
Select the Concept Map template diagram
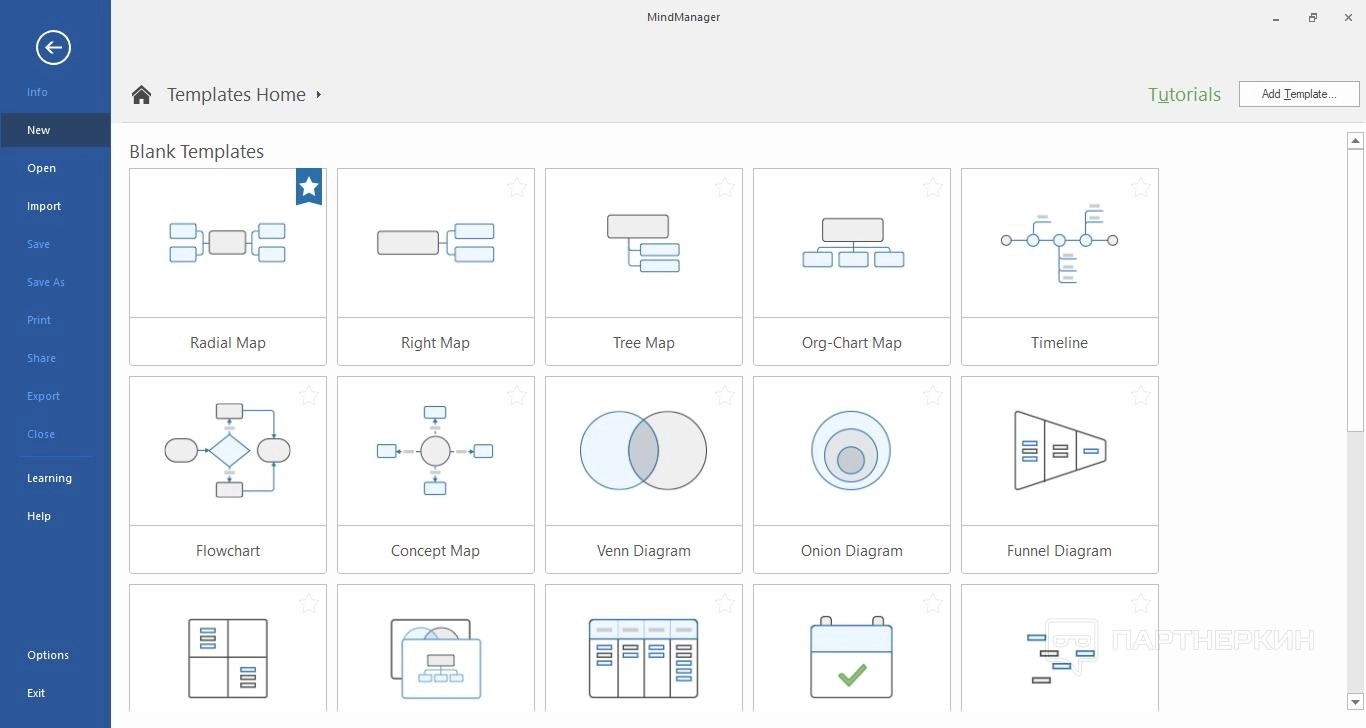coord(436,450)
